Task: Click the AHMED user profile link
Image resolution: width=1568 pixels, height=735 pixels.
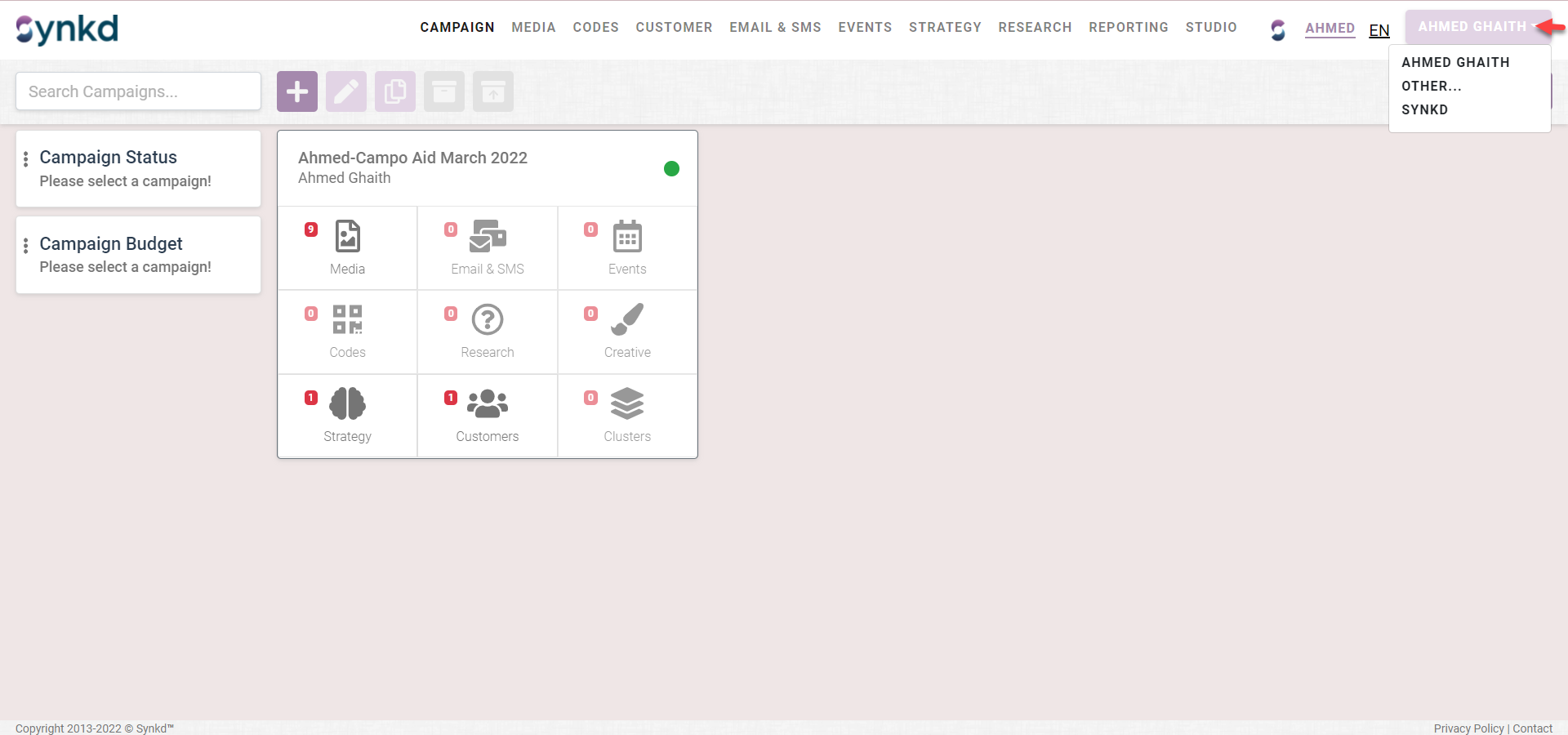Action: tap(1330, 29)
